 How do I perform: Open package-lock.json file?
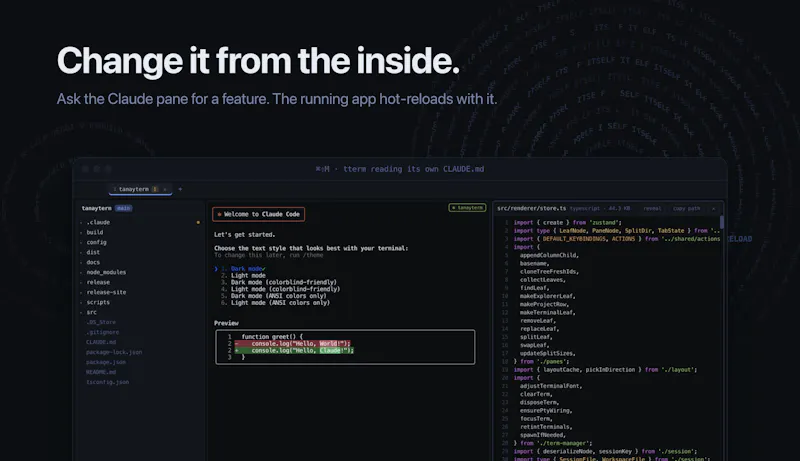114,352
